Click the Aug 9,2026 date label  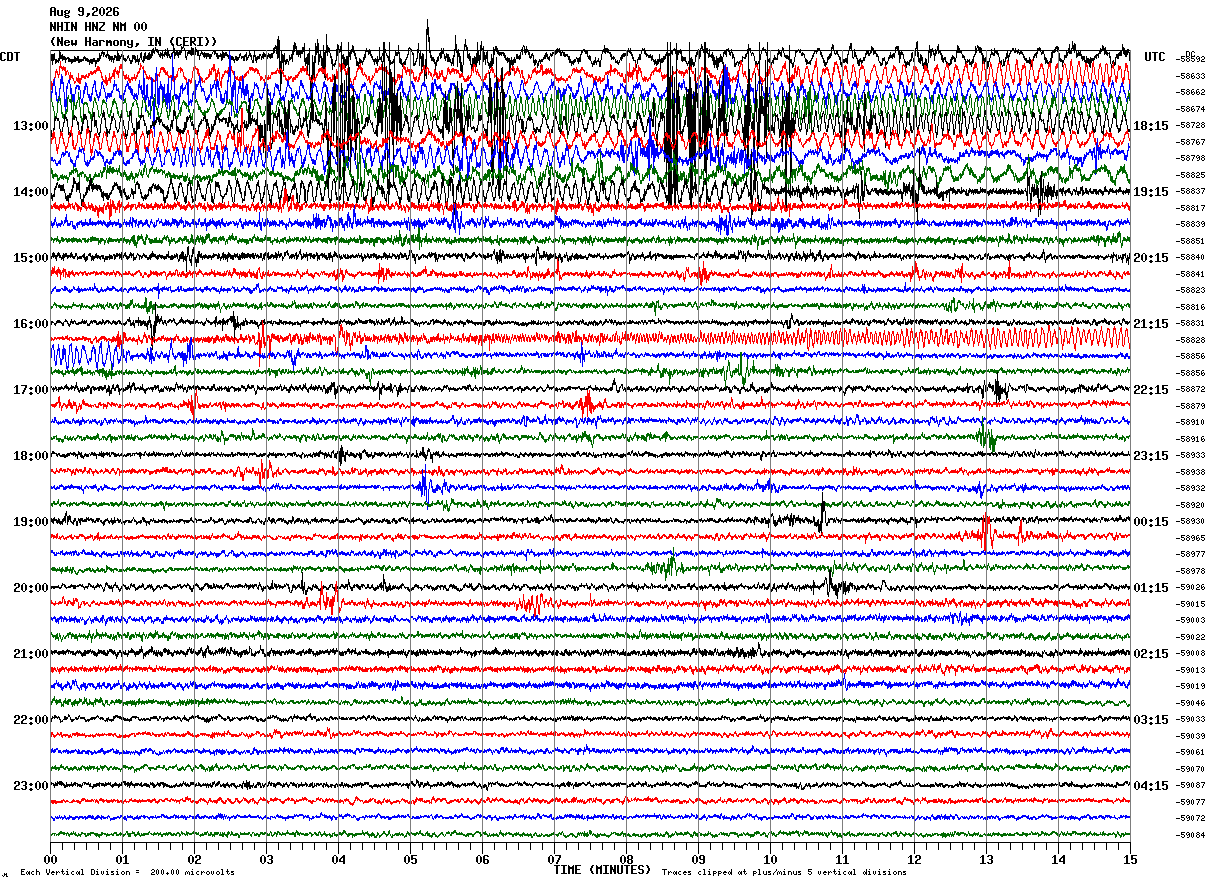84,12
